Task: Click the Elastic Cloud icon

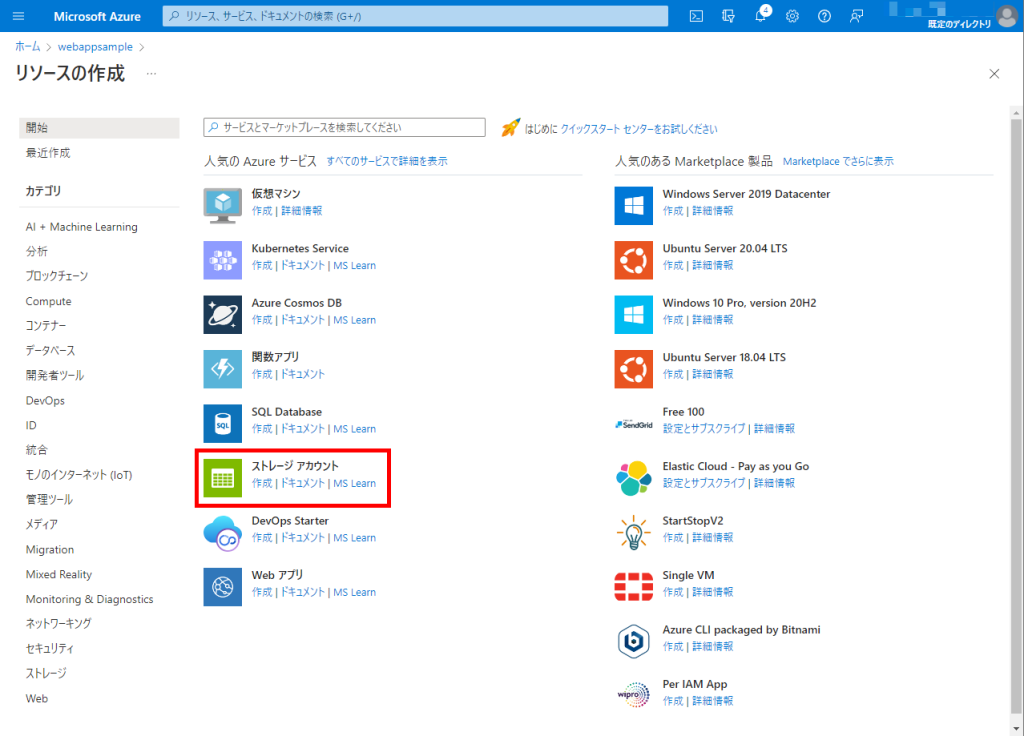Action: [633, 478]
